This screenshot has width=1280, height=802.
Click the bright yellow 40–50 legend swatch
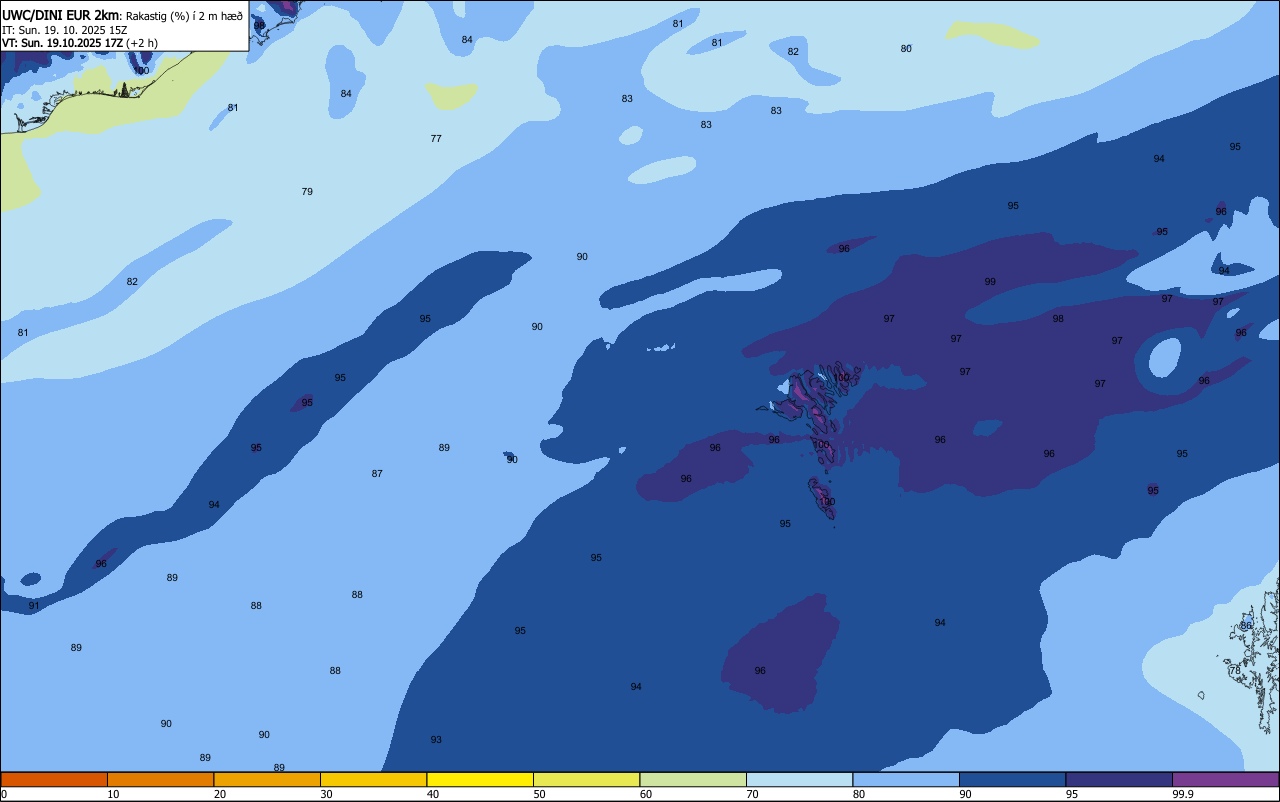pyautogui.click(x=480, y=779)
